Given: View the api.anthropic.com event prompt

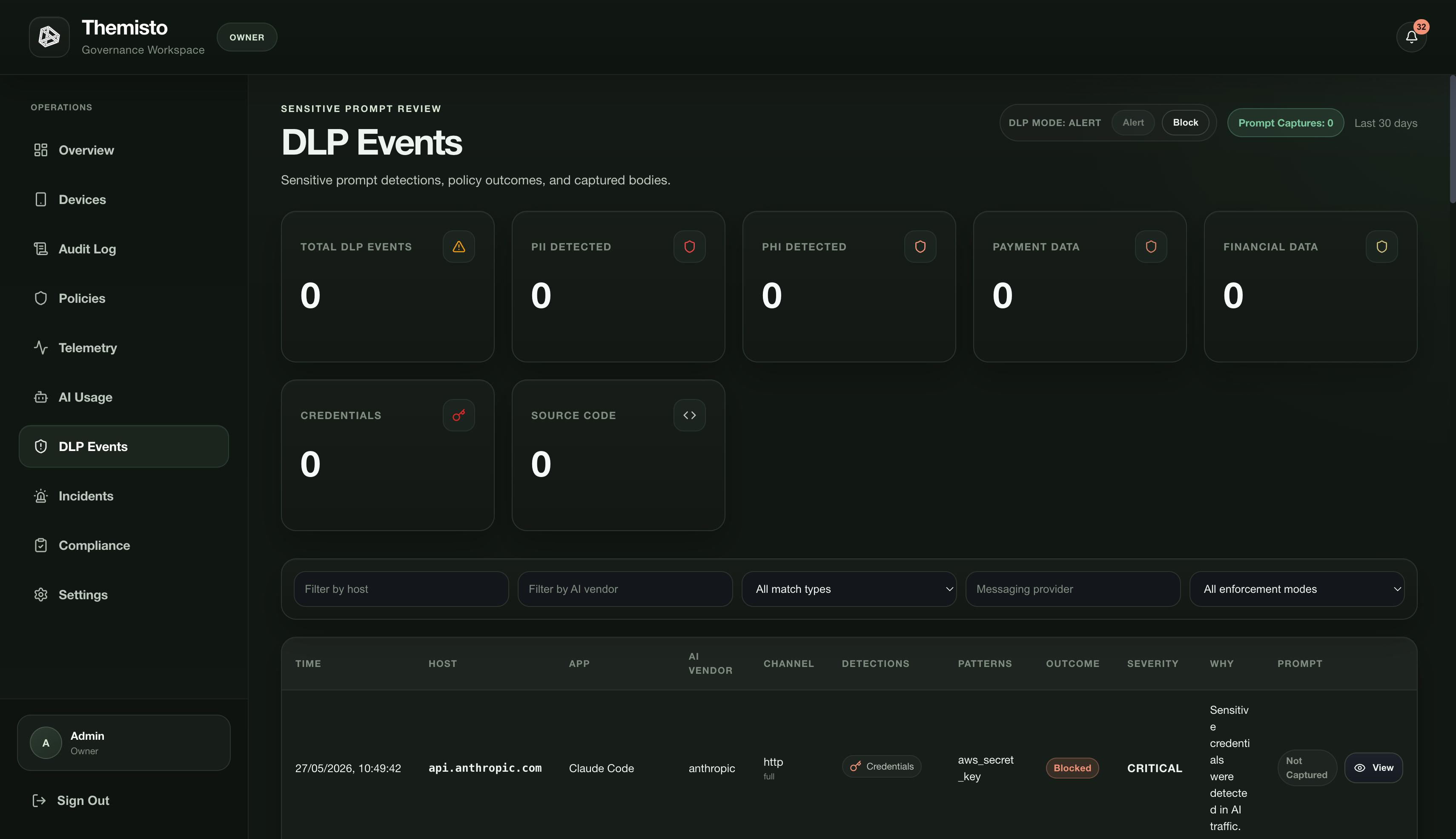Looking at the screenshot, I should pyautogui.click(x=1373, y=767).
